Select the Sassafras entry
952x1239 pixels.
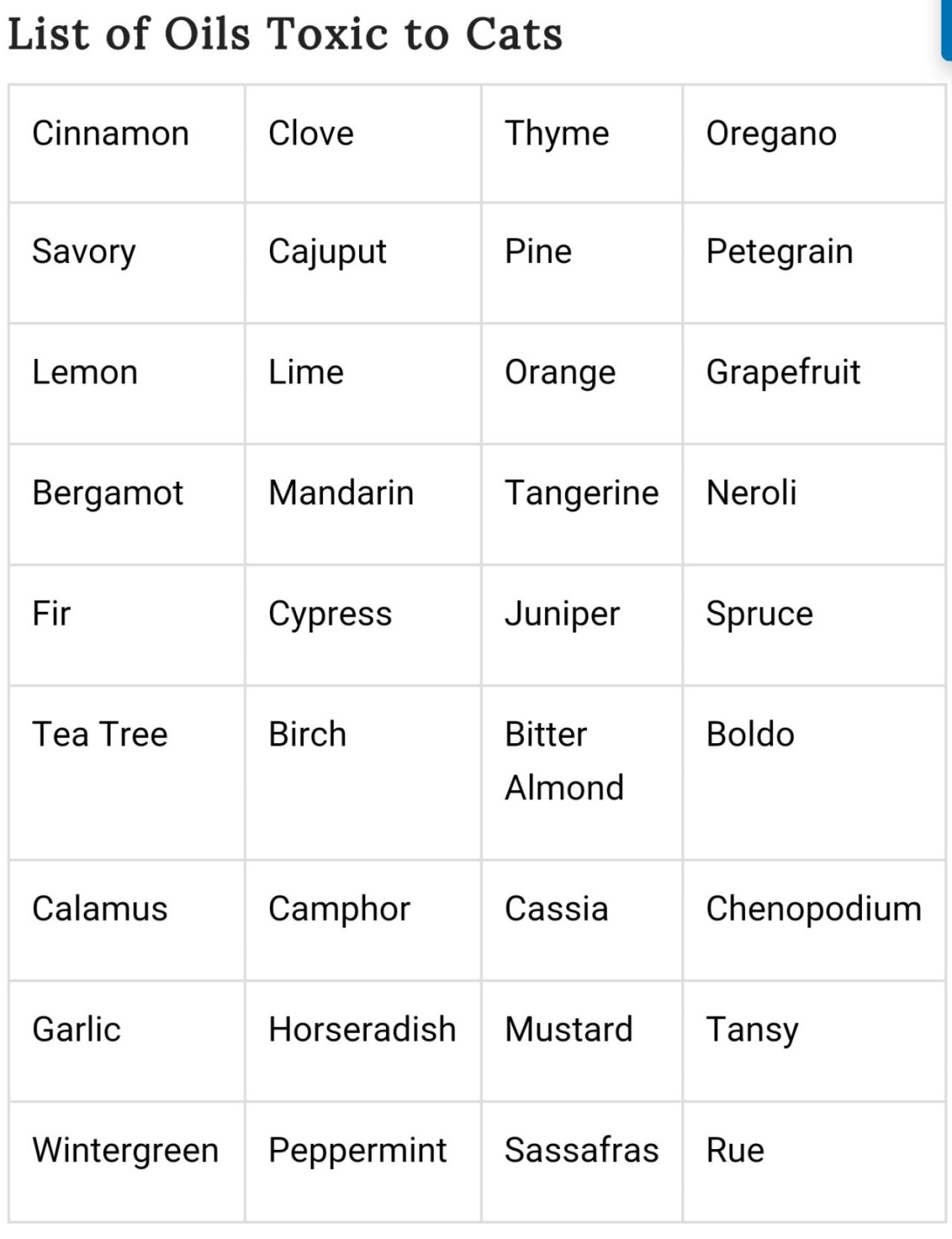[x=582, y=1151]
